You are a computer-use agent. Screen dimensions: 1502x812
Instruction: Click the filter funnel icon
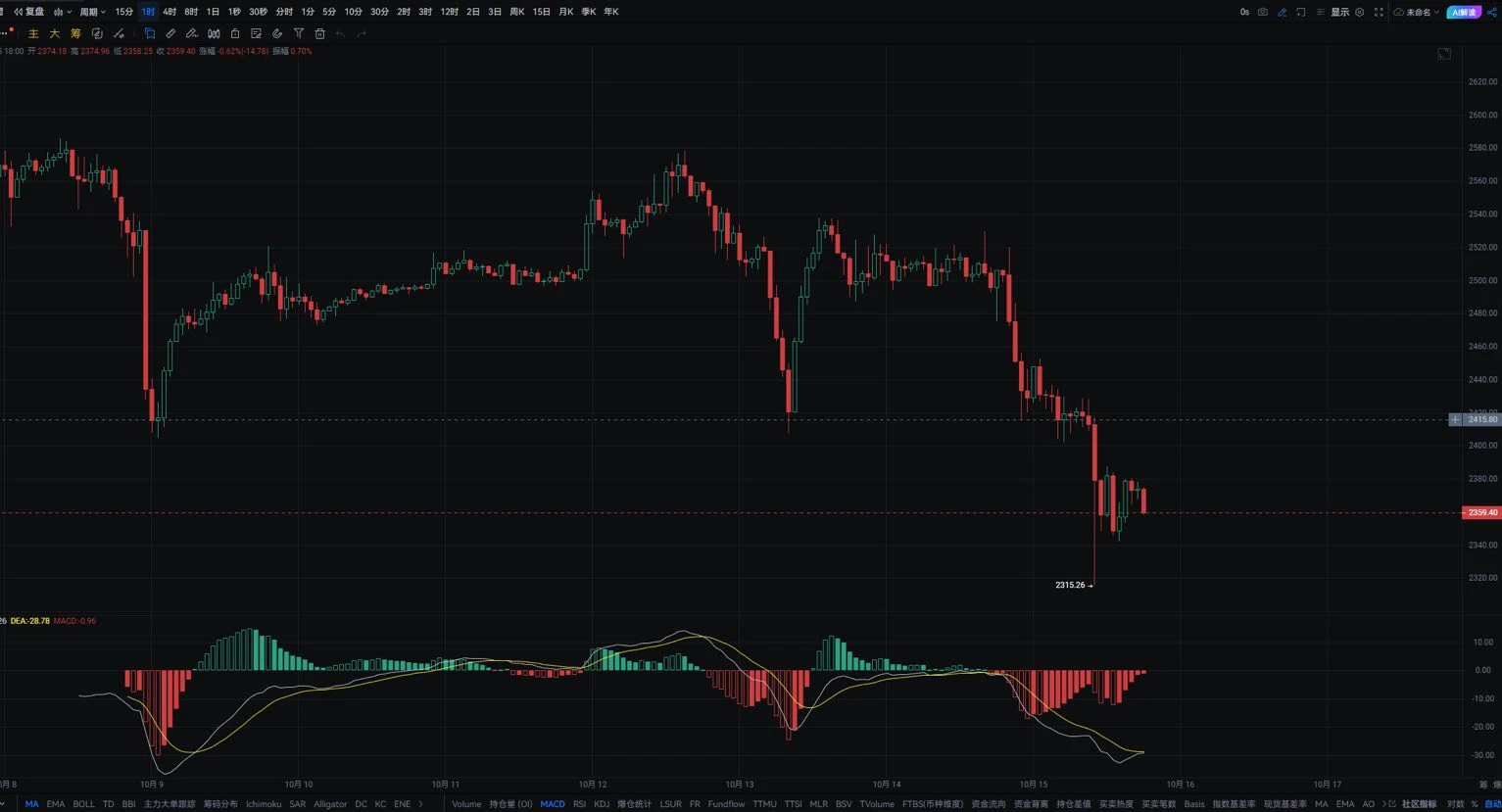point(299,33)
